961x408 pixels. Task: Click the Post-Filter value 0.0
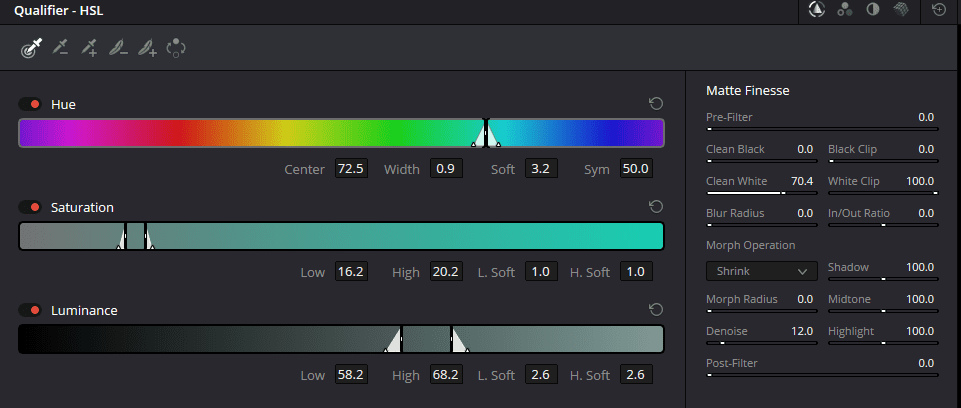point(926,363)
